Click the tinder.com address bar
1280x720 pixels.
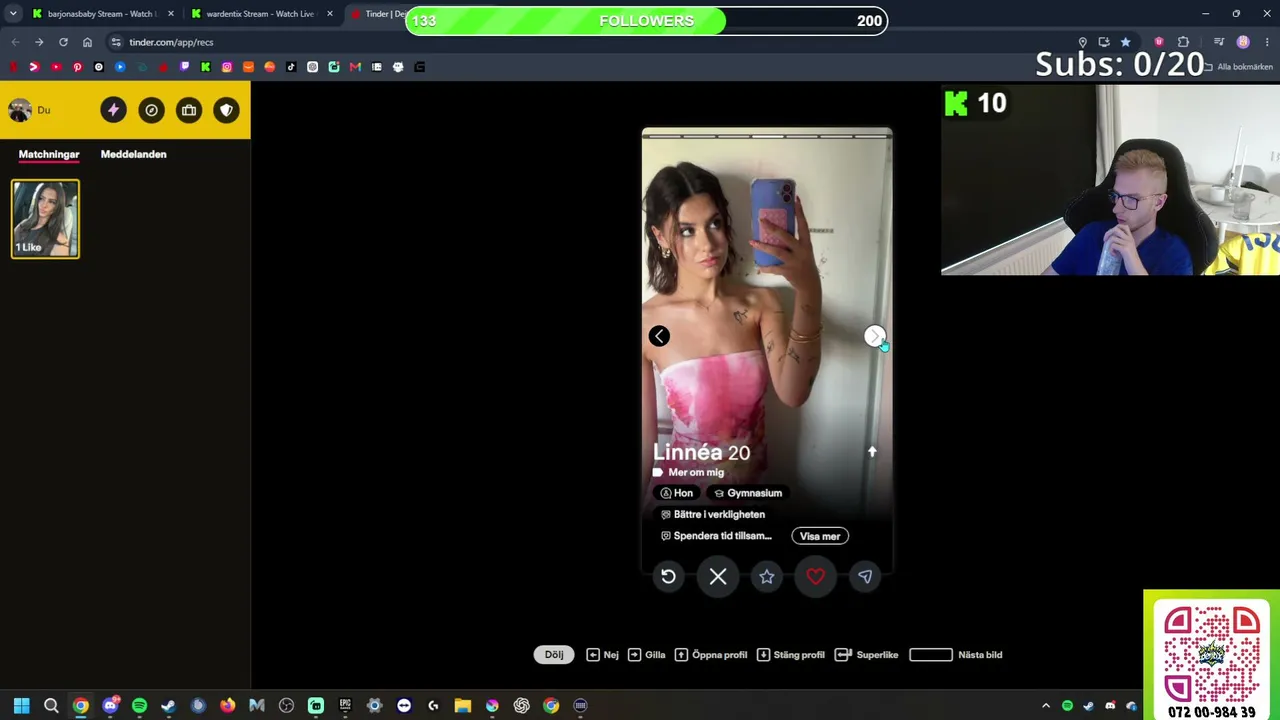click(600, 42)
